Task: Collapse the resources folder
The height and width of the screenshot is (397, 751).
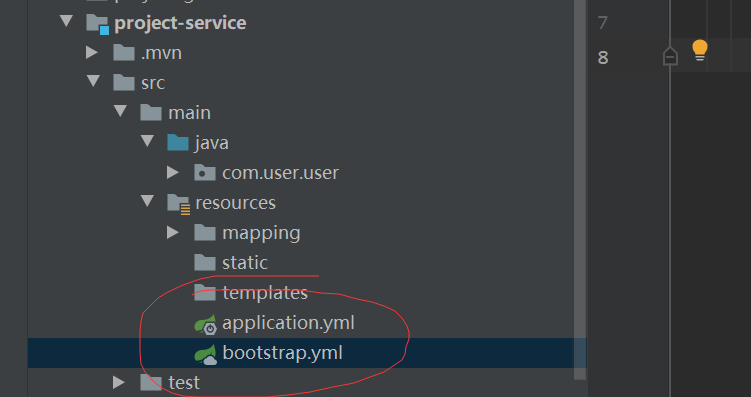Action: point(147,201)
